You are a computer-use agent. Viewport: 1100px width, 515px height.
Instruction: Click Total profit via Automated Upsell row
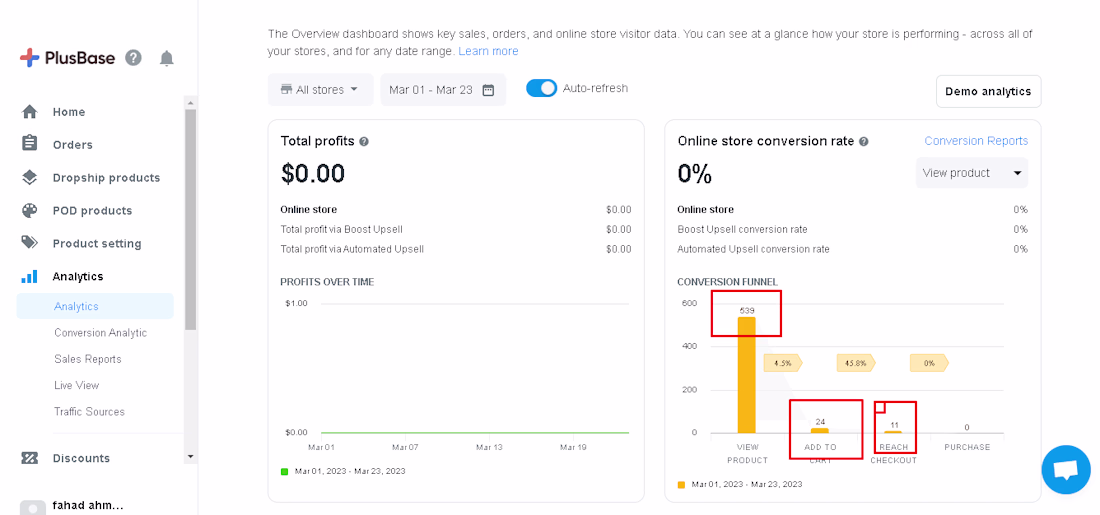pos(456,249)
